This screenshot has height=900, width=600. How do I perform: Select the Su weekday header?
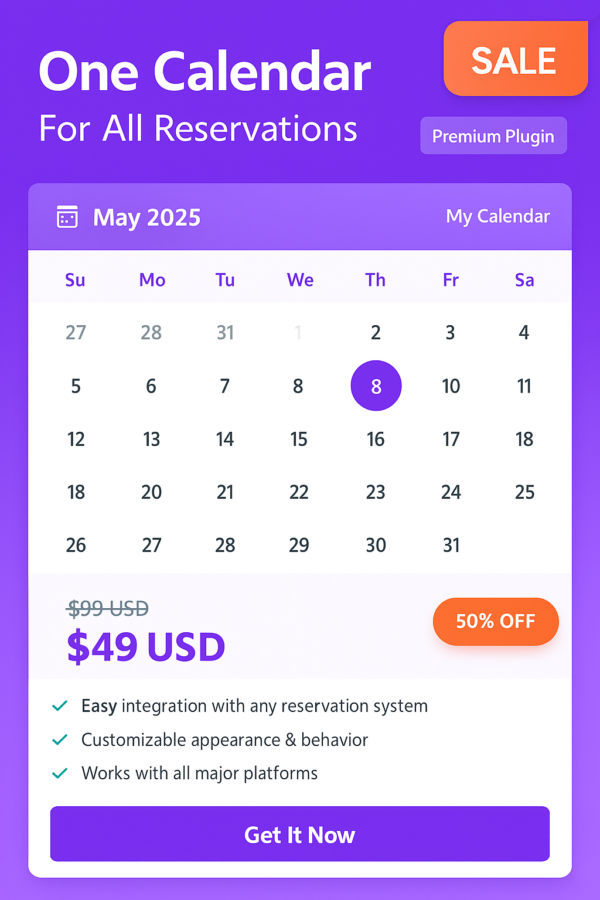tap(75, 280)
